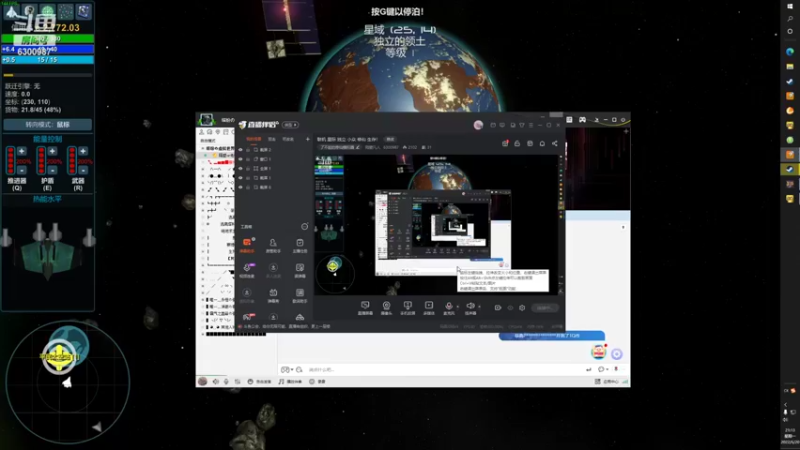
Task: Mute the microphone in the streaming toolbar
Action: pos(448,307)
